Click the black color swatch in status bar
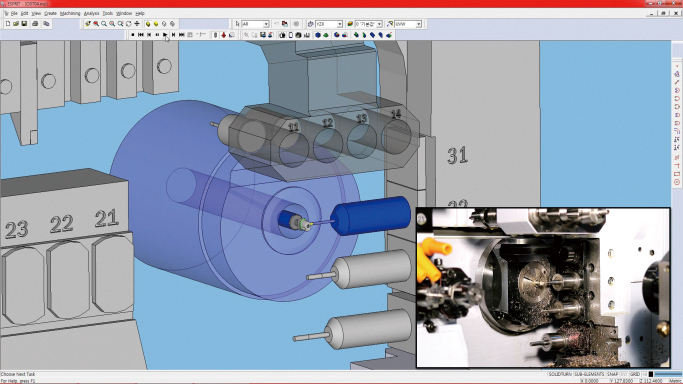Viewport: 683px width, 384px height. point(651,374)
